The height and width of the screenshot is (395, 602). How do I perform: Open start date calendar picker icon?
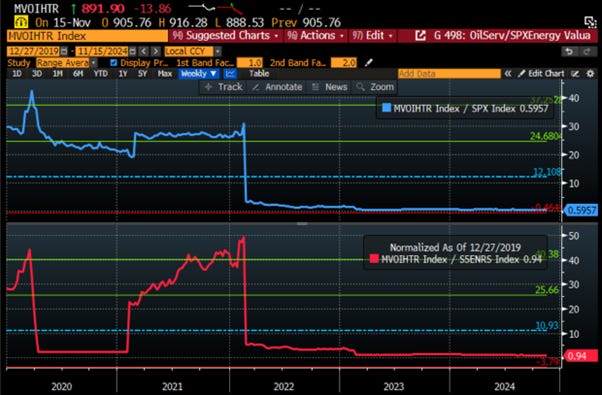point(64,51)
